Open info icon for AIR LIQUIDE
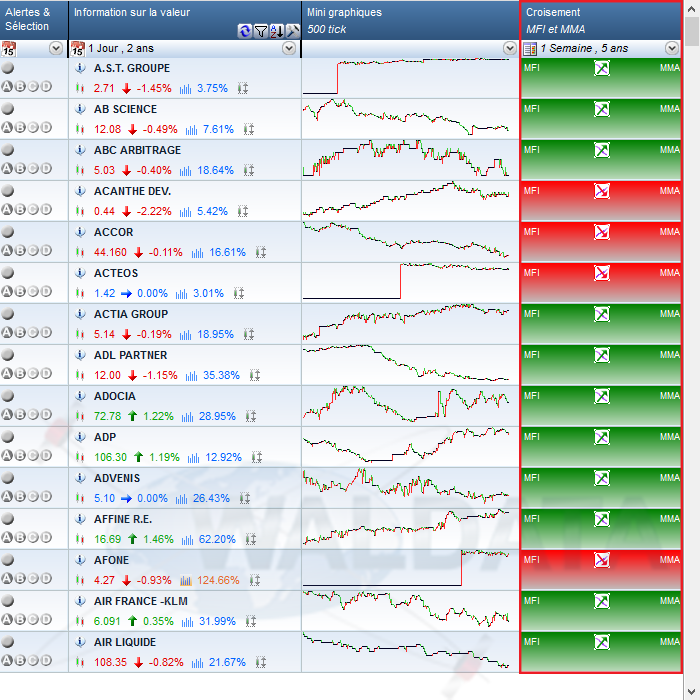Screen dimensions: 700x700 click(80, 642)
